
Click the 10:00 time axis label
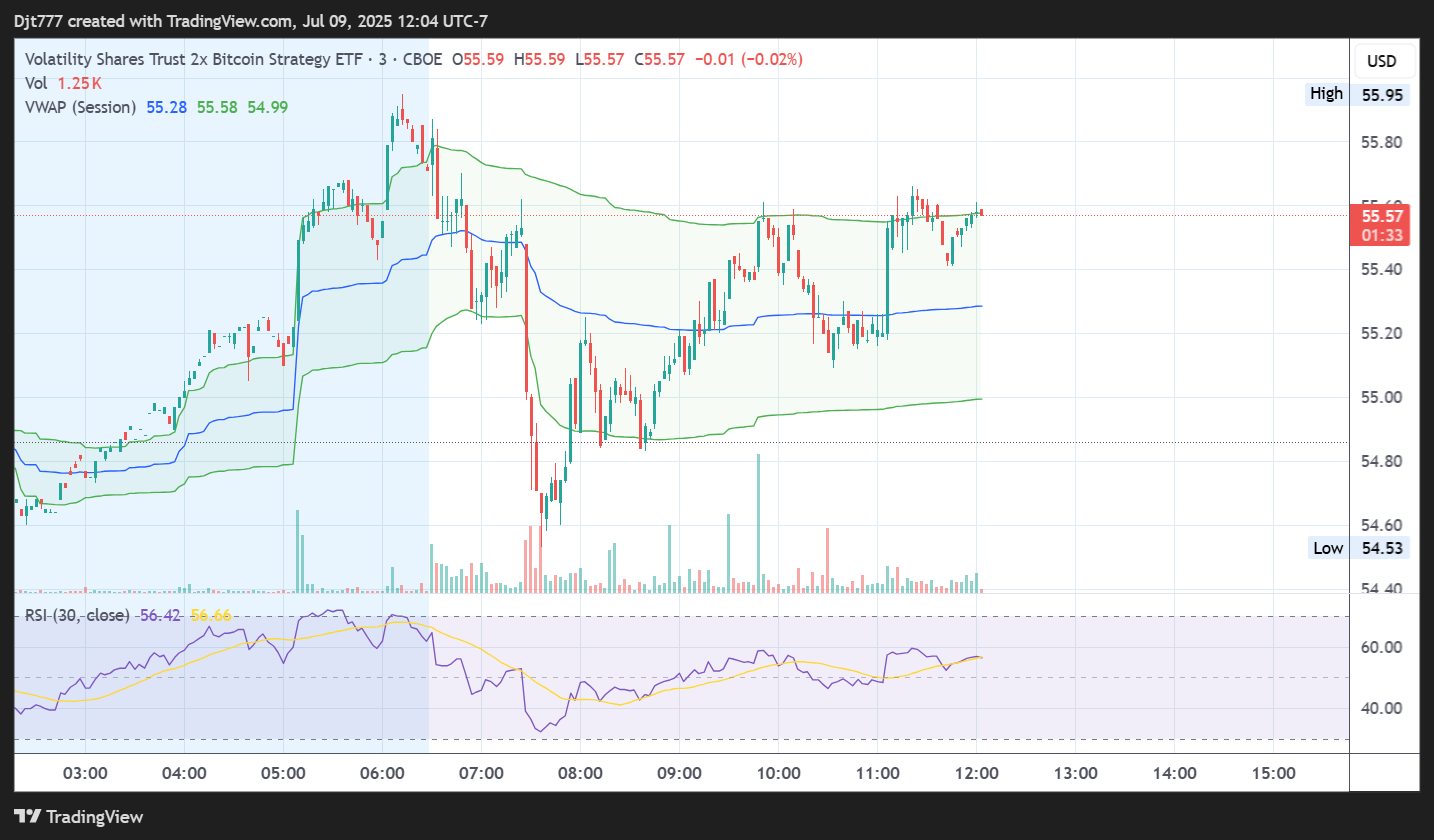pyautogui.click(x=779, y=773)
